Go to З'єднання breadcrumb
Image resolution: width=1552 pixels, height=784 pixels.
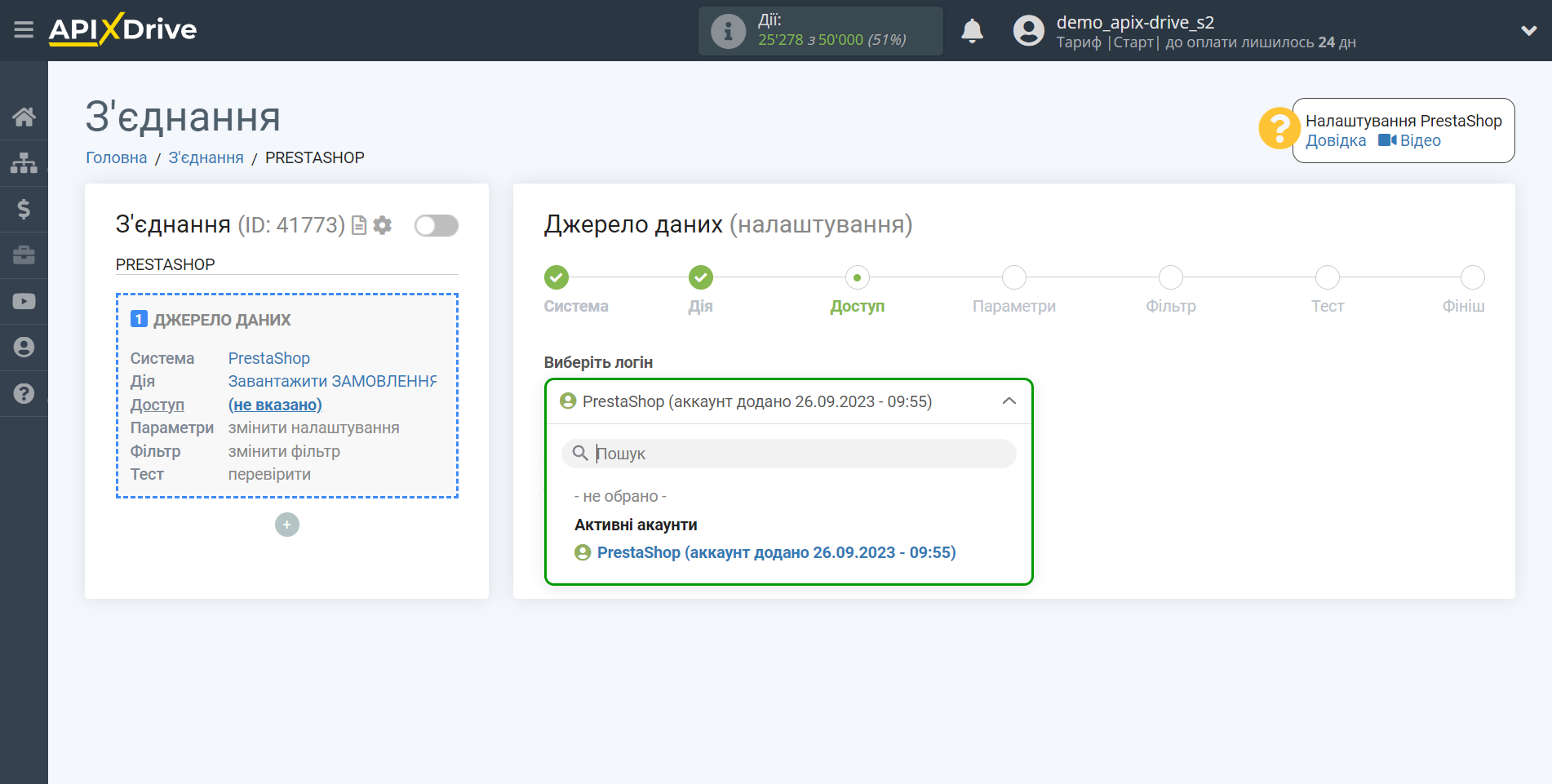coord(206,157)
